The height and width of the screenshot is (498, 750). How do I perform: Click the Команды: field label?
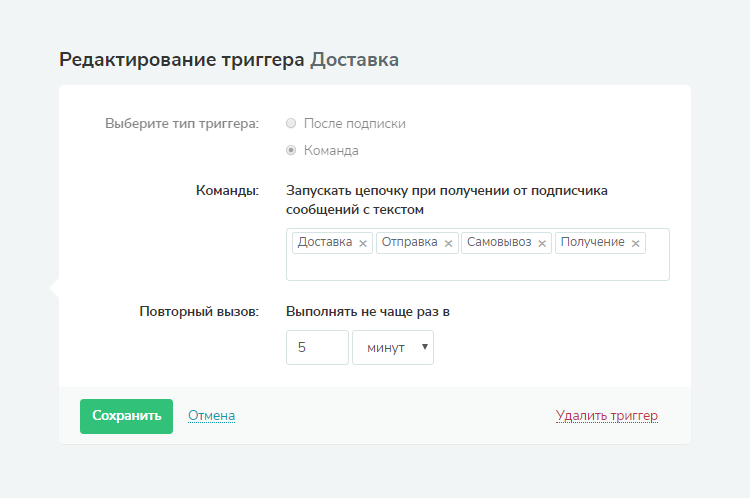point(227,190)
